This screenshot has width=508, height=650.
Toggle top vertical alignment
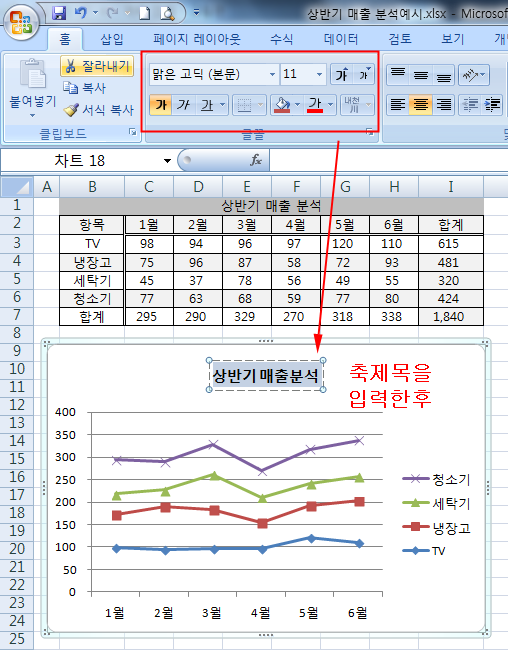click(x=397, y=75)
